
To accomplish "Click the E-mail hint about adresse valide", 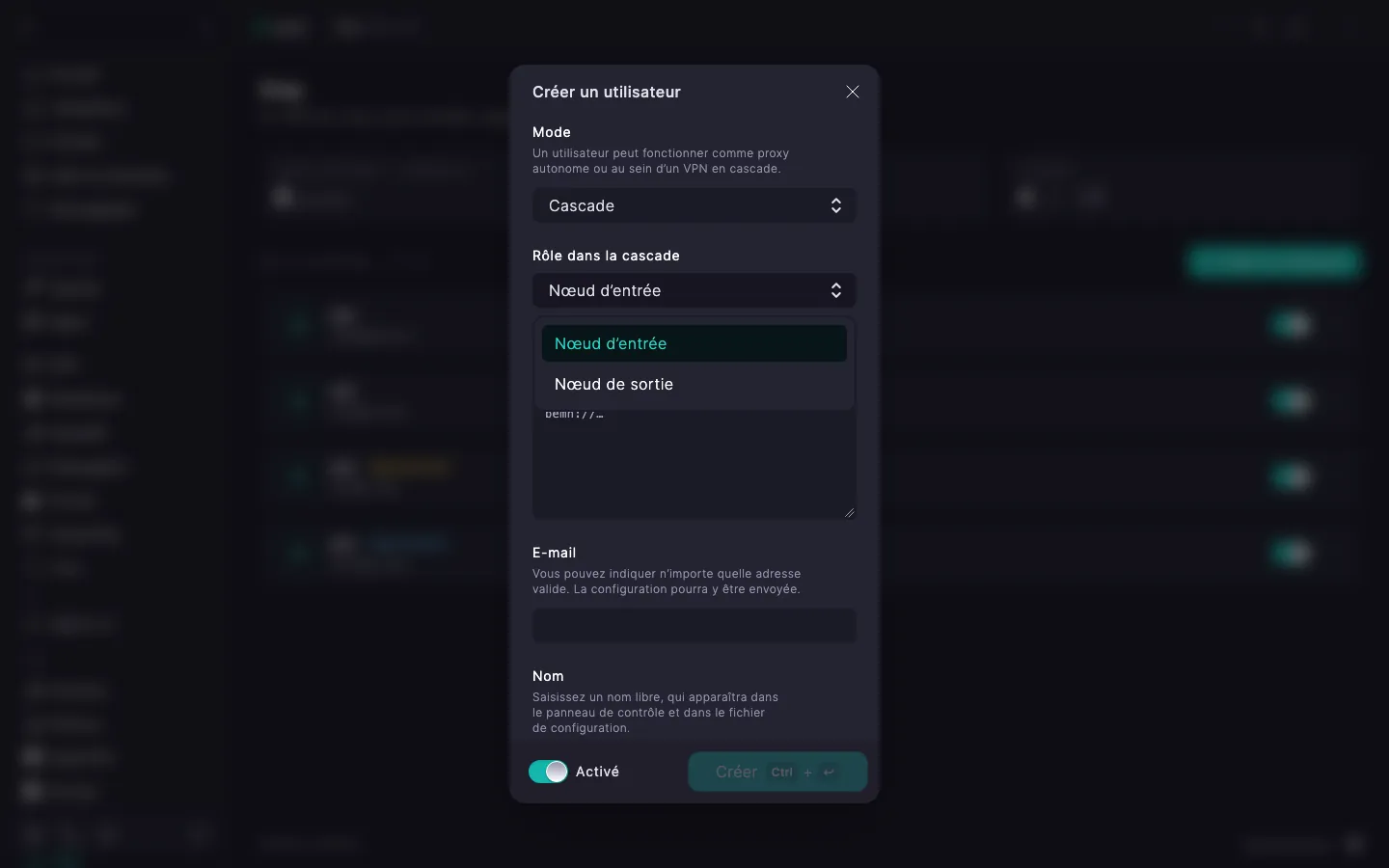I will pyautogui.click(x=667, y=582).
